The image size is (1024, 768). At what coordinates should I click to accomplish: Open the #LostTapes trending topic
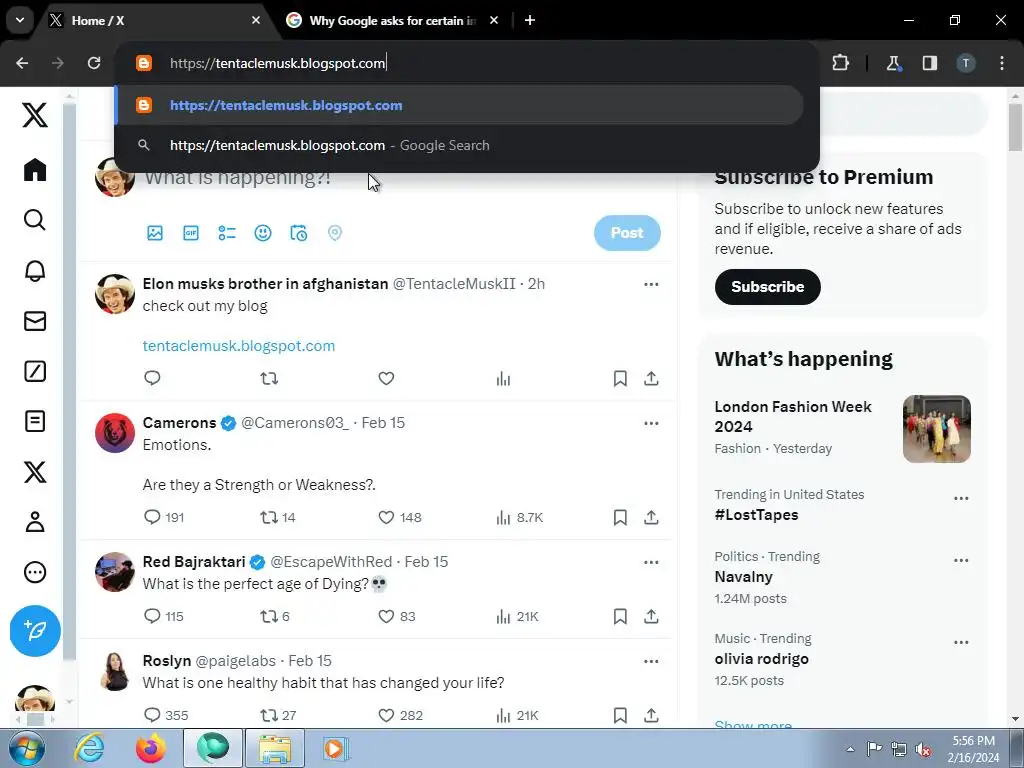756,515
